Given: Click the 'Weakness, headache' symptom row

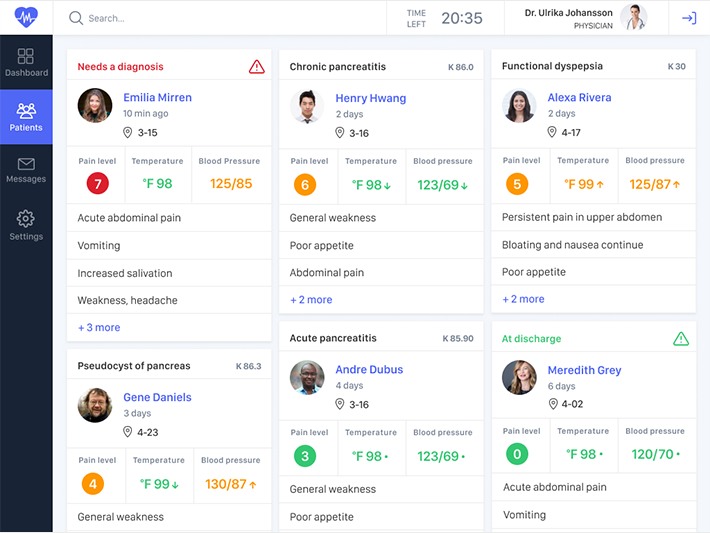Looking at the screenshot, I should (x=169, y=300).
